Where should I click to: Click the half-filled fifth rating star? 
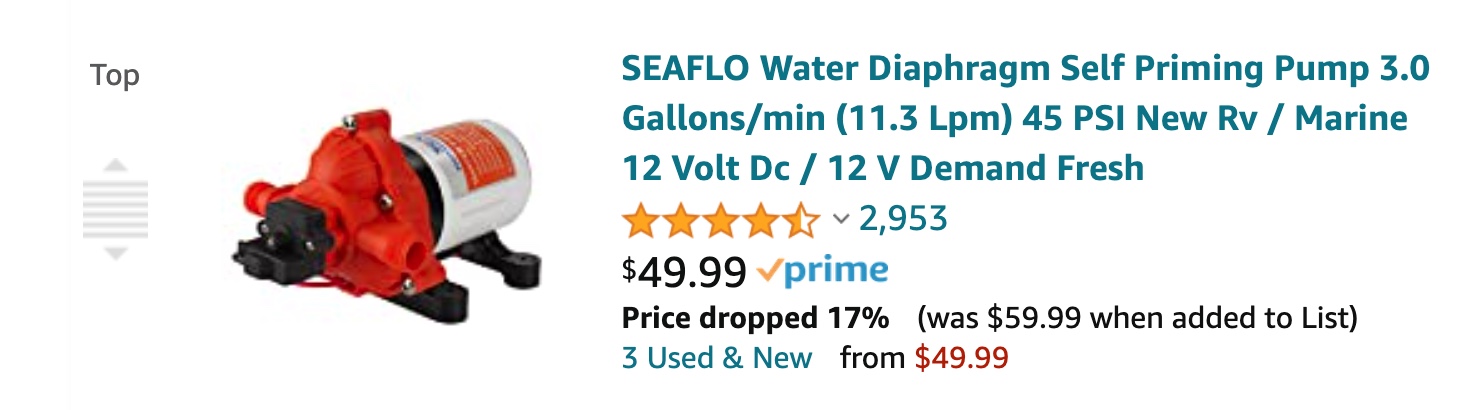(x=801, y=219)
